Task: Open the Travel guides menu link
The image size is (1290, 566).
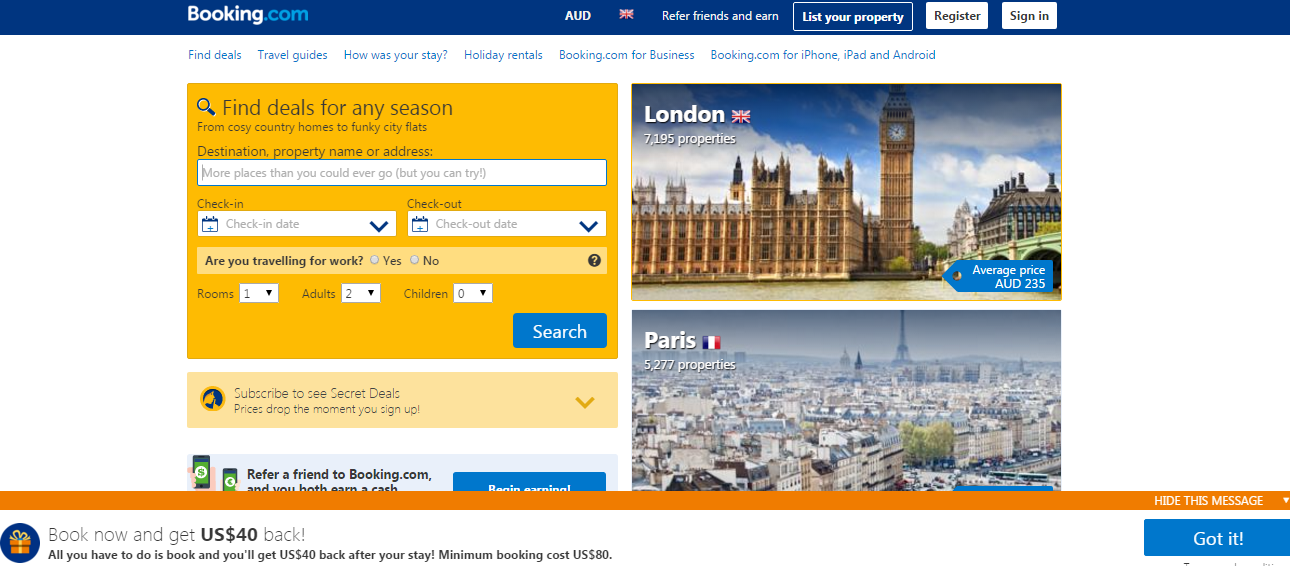Action: coord(292,55)
